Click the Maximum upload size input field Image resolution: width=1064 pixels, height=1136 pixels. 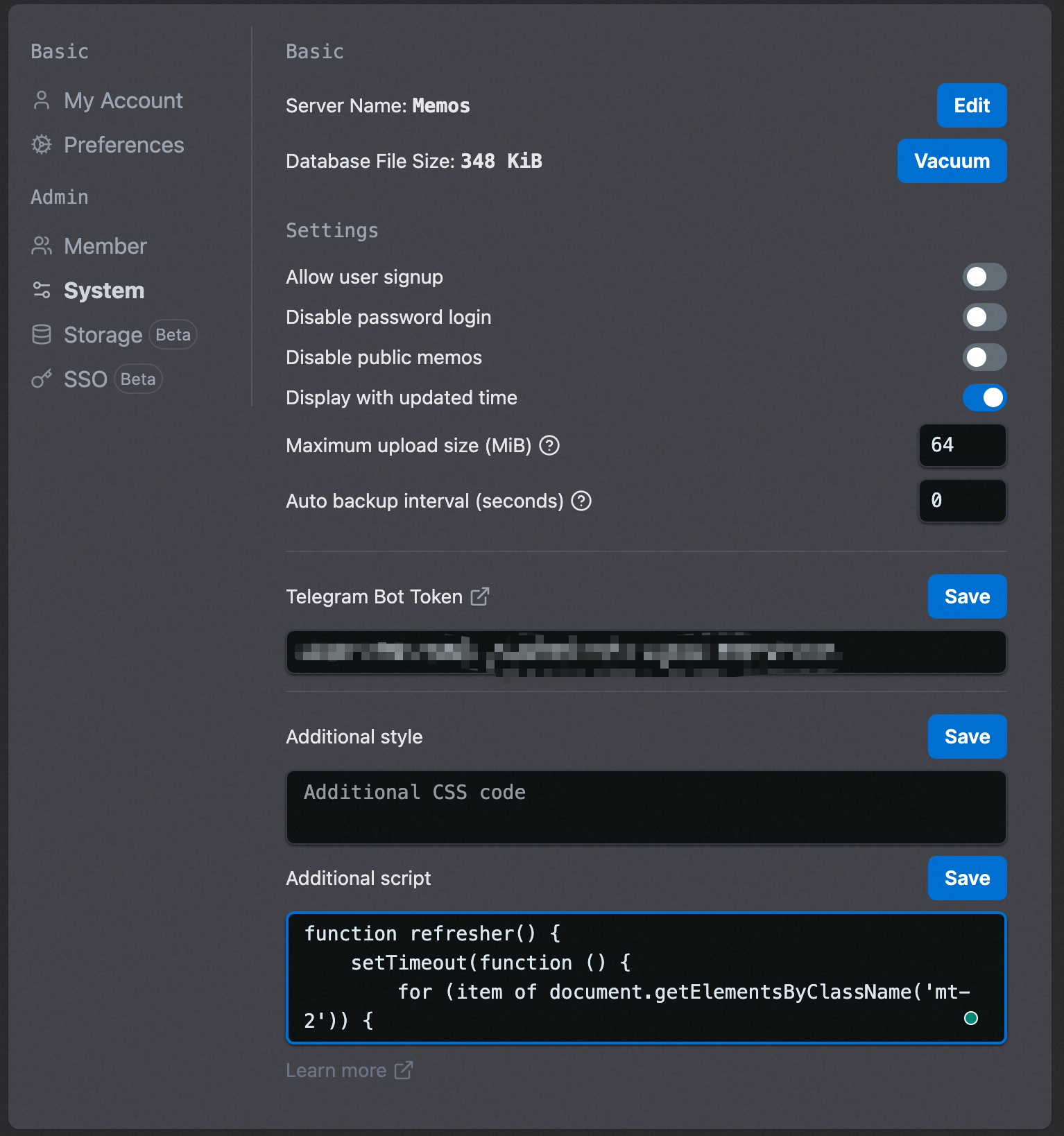click(963, 445)
